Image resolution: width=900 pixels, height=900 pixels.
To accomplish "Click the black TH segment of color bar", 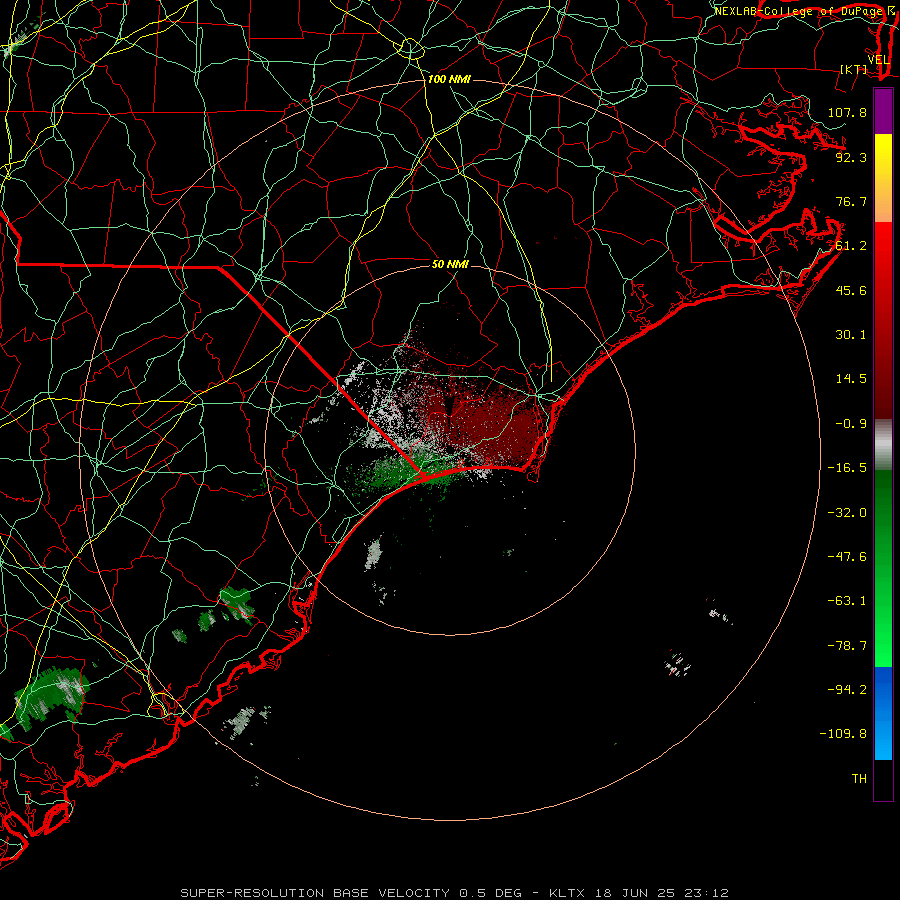I will pos(883,779).
